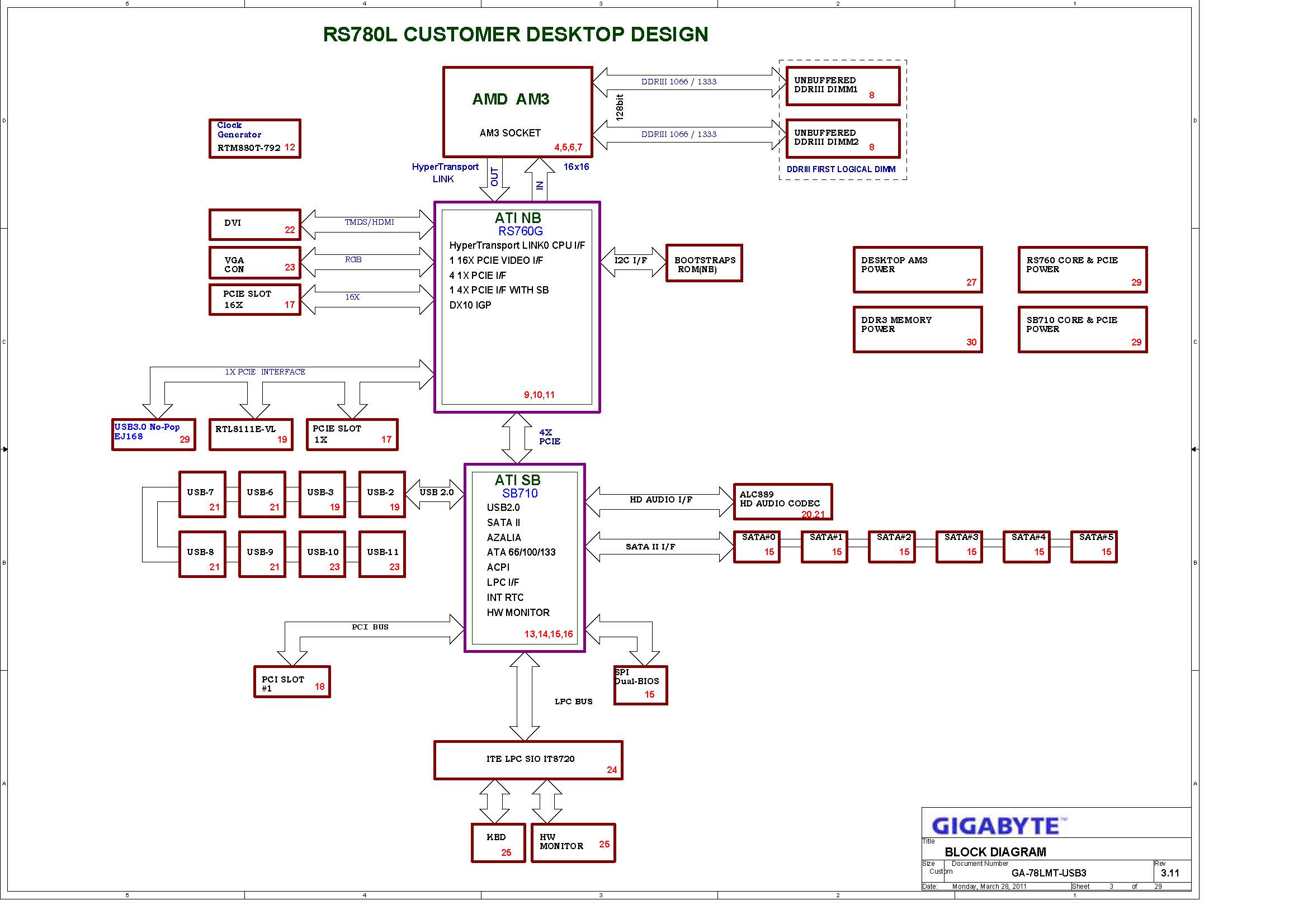Click the PCIE SLOT 16X block
This screenshot has height=924, width=1308.
click(x=254, y=300)
